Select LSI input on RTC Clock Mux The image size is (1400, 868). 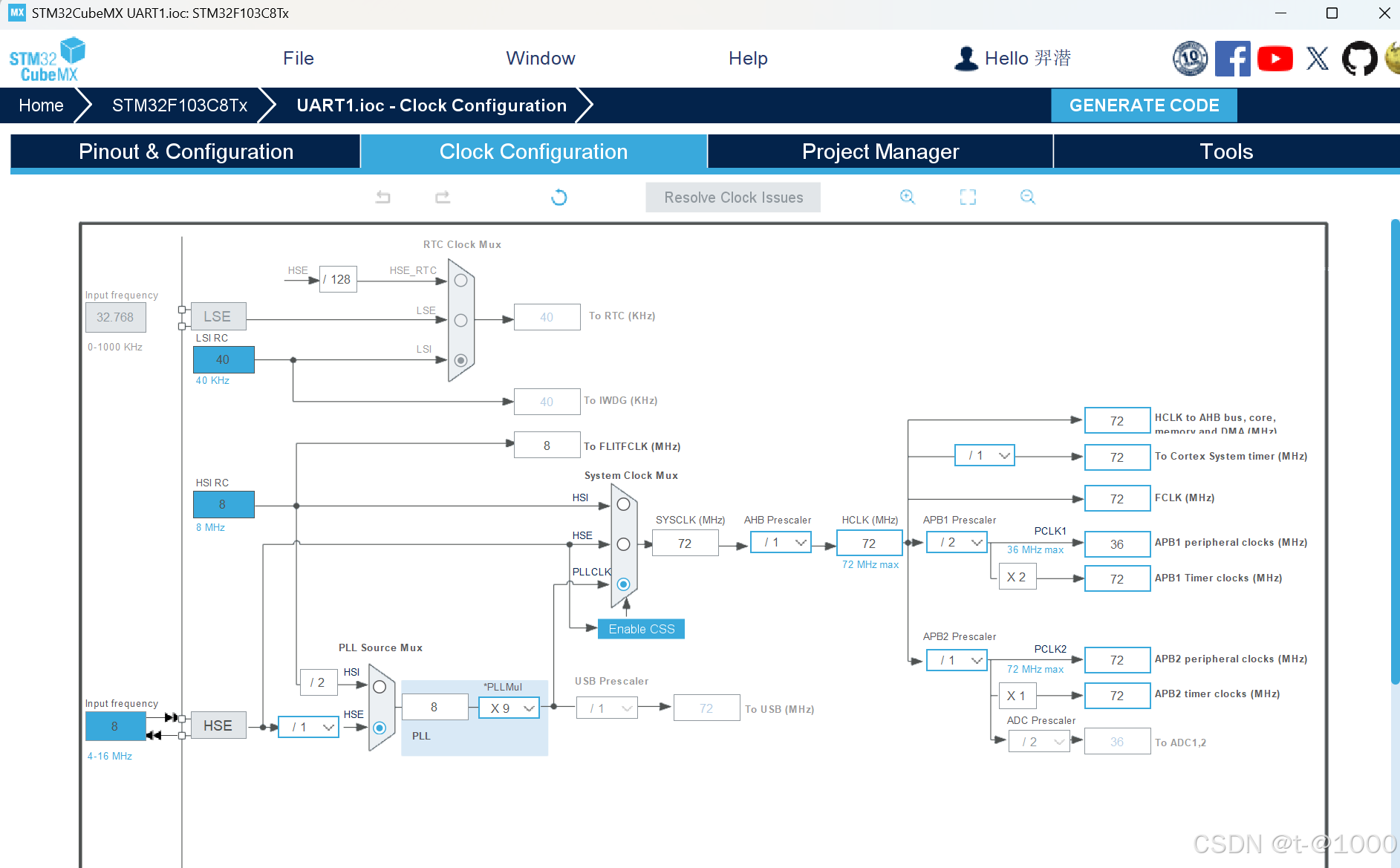click(x=460, y=360)
